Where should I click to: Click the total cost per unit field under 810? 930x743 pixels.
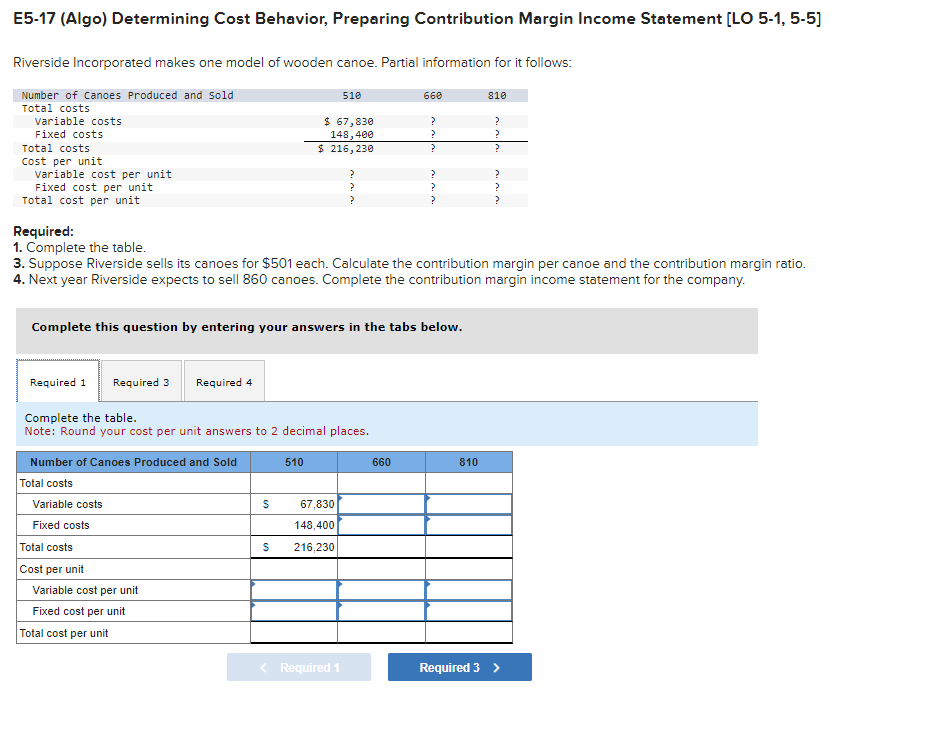[x=469, y=632]
